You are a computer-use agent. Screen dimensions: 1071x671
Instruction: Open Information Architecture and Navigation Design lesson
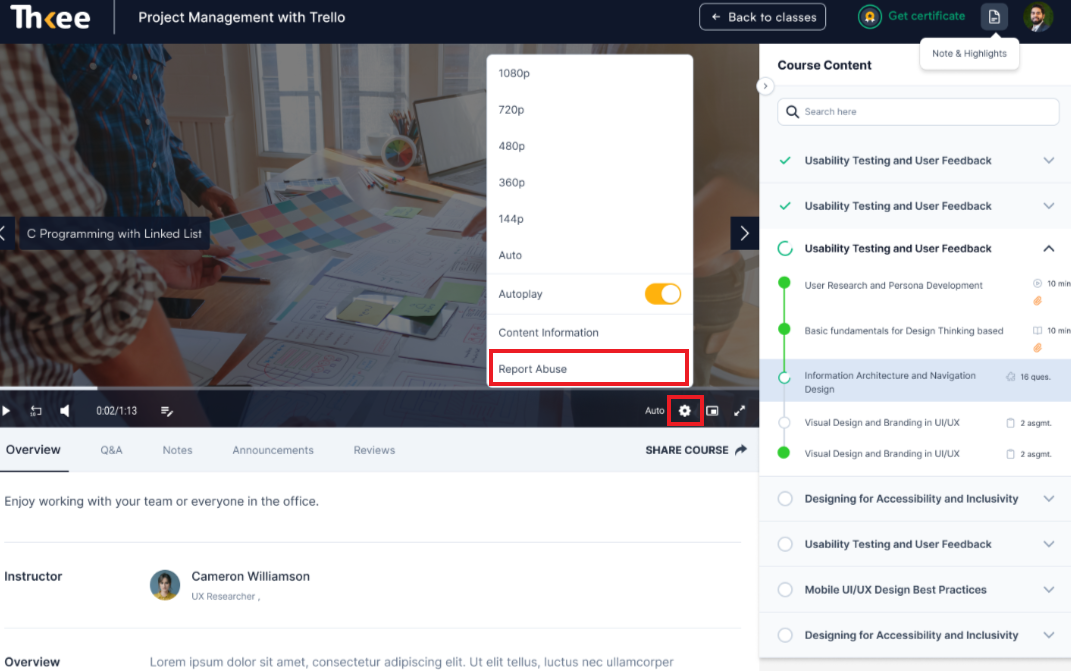pos(890,382)
